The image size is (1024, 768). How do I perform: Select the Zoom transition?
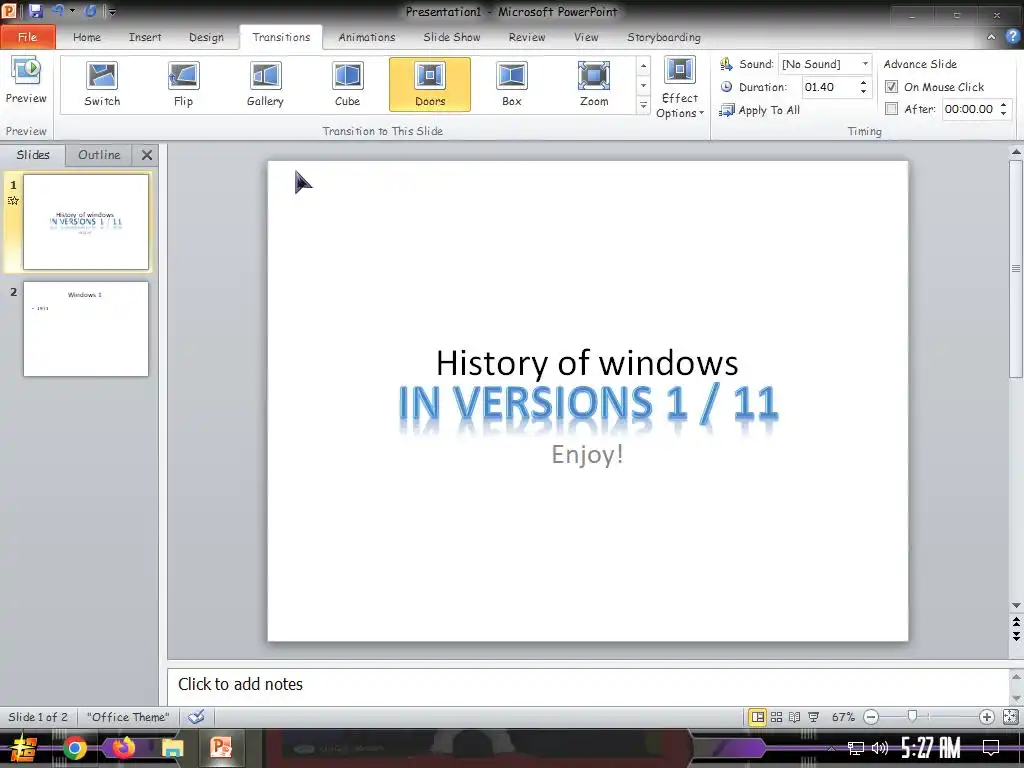(594, 84)
